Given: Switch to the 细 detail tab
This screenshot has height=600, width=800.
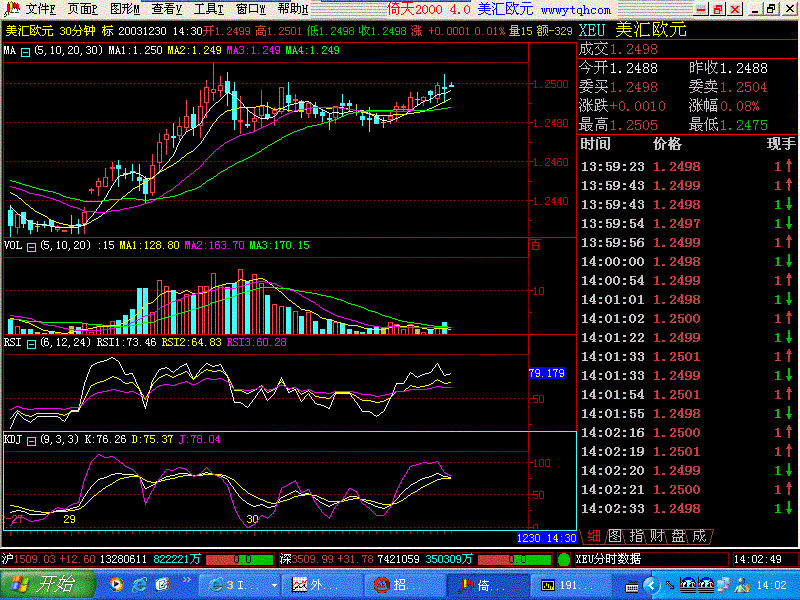Looking at the screenshot, I should click(x=594, y=536).
